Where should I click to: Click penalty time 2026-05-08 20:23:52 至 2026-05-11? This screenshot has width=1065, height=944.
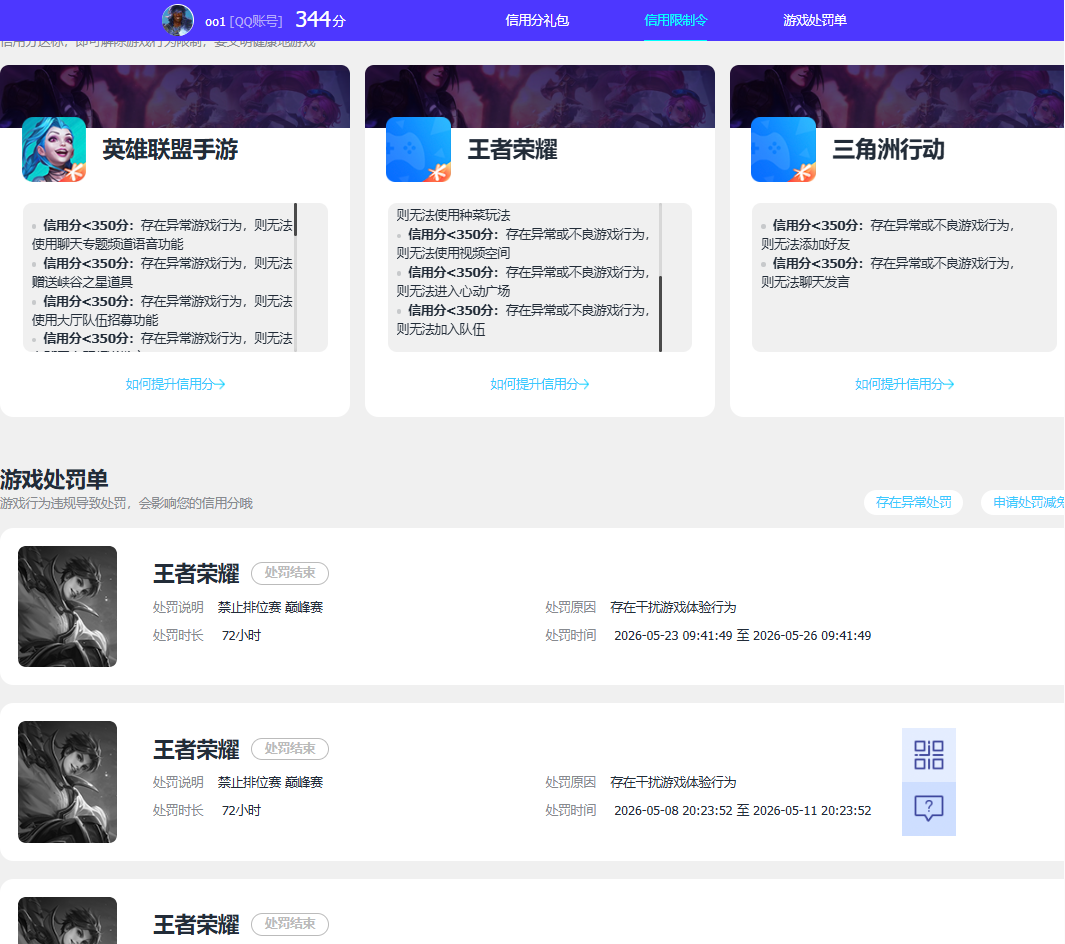click(742, 811)
